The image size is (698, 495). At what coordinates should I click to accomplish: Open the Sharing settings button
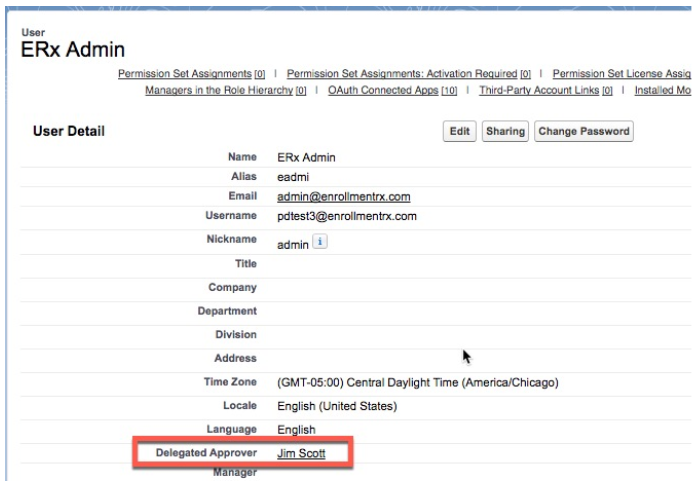505,131
